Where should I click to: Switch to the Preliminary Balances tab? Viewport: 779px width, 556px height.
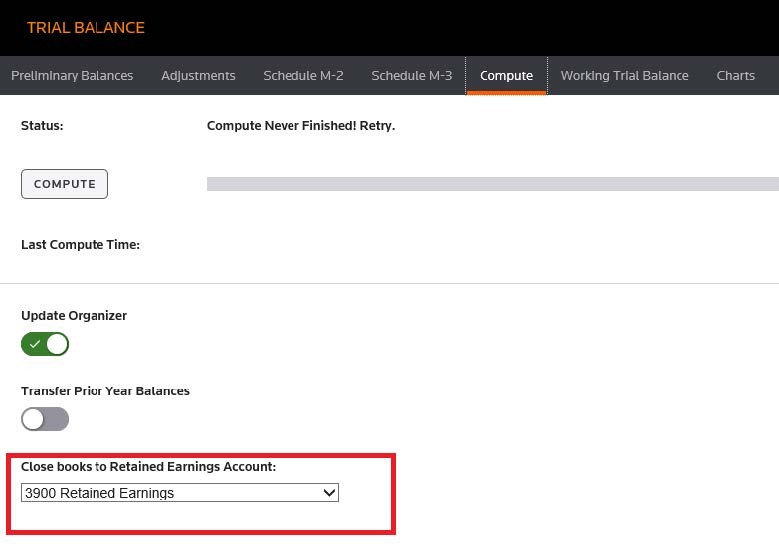[x=72, y=75]
